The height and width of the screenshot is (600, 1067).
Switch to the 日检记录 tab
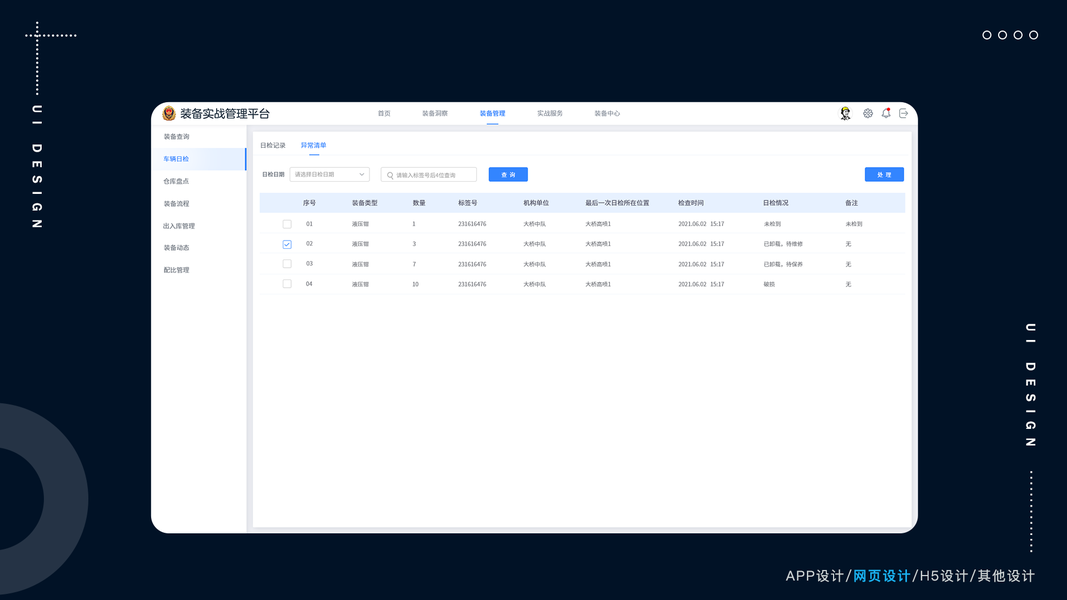tap(273, 146)
